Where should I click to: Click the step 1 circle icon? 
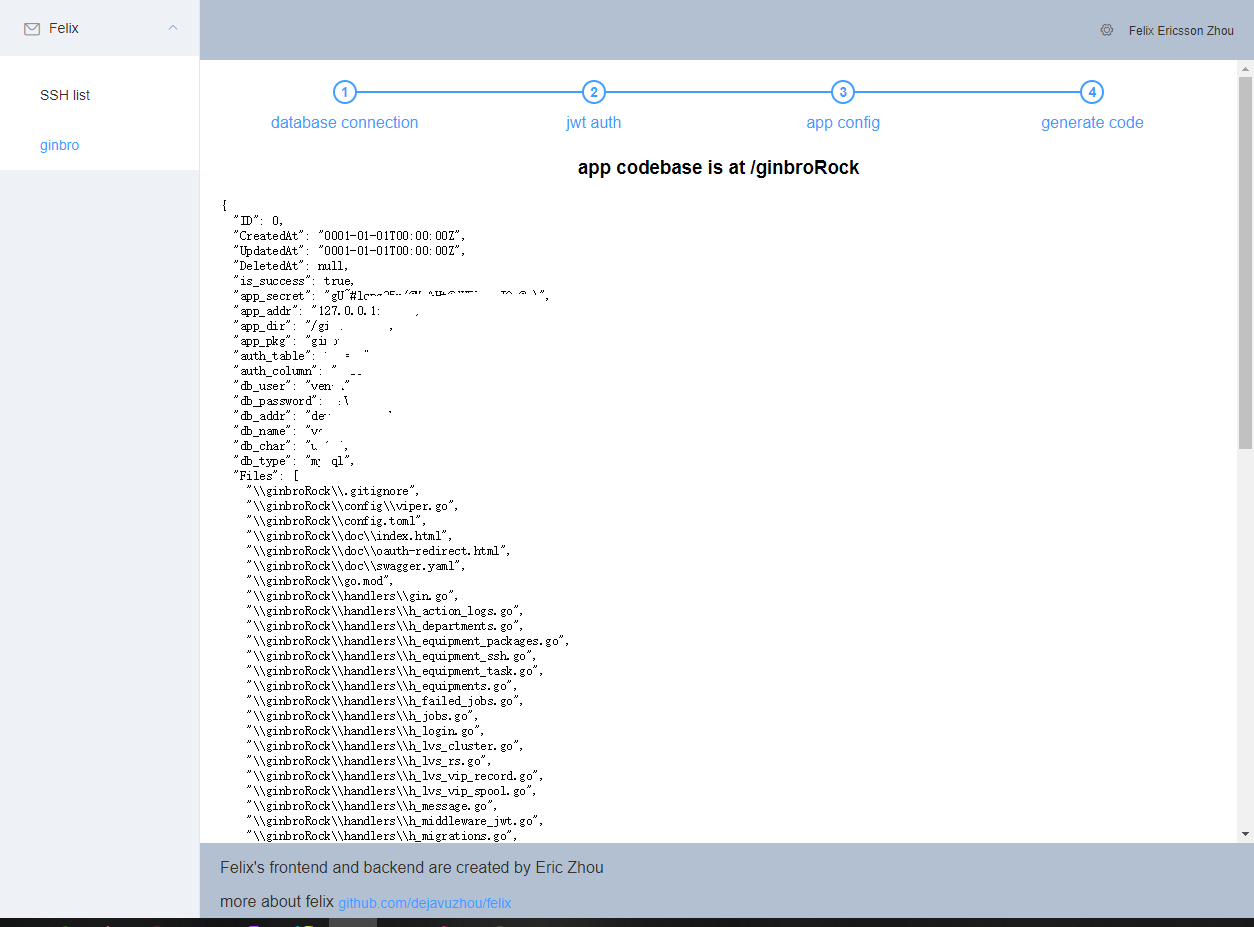tap(344, 92)
